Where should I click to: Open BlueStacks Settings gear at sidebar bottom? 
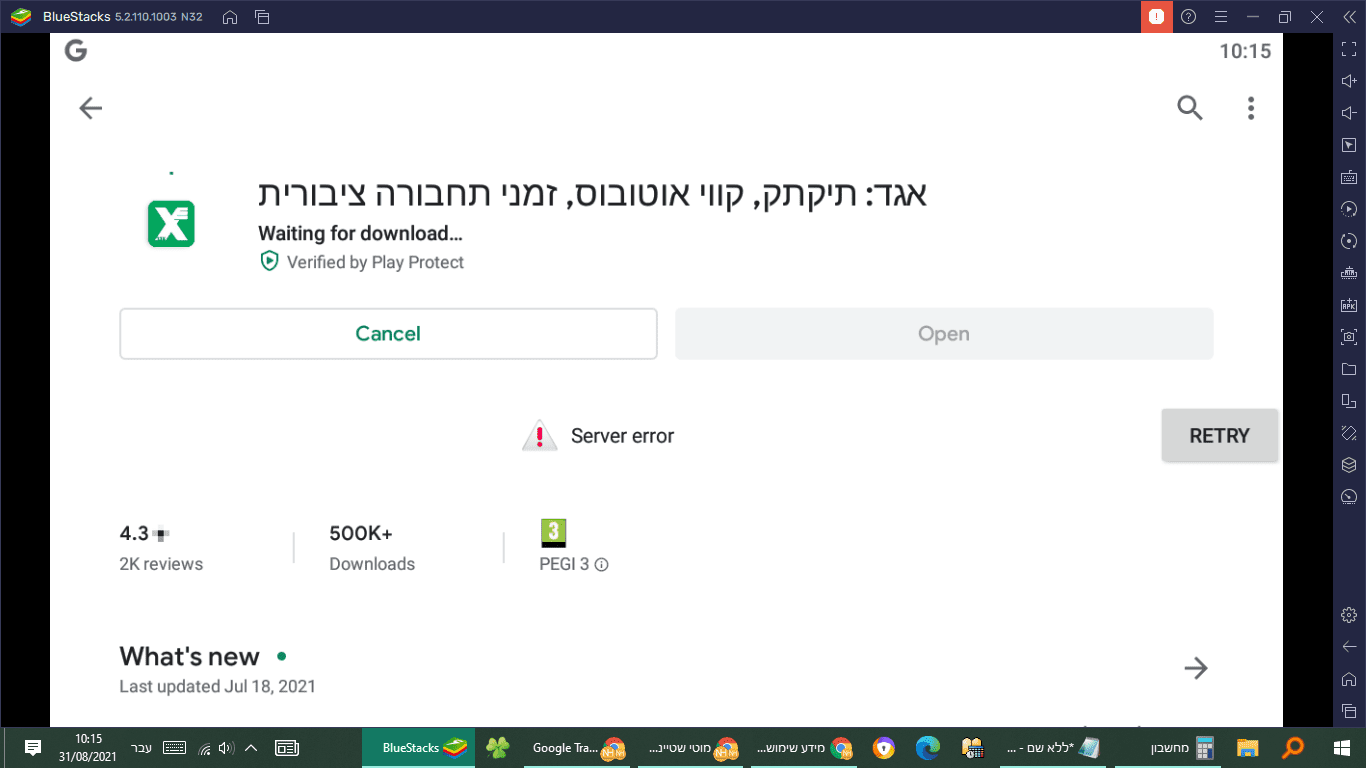1349,614
